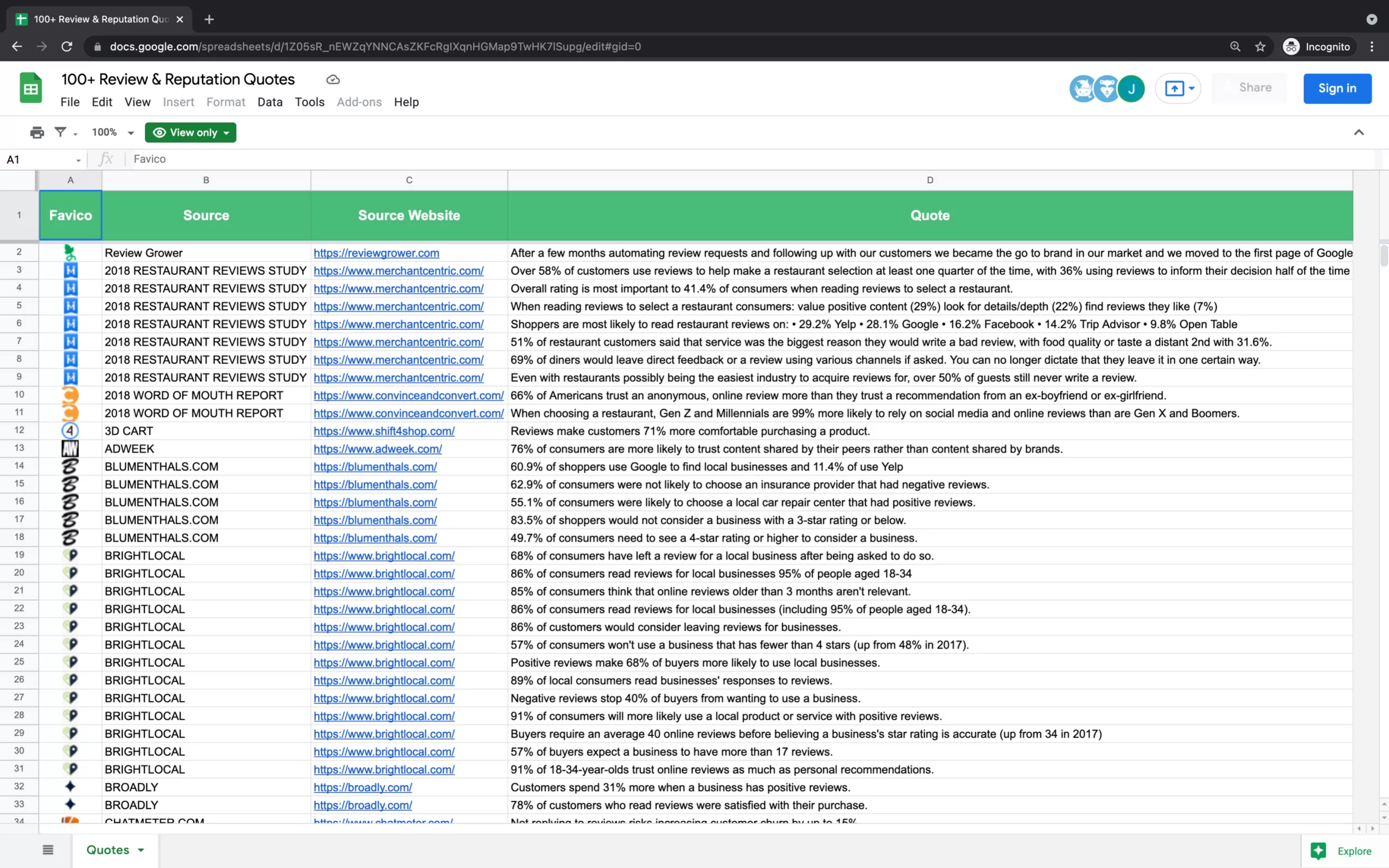Image resolution: width=1389 pixels, height=868 pixels.
Task: Open the File menu
Action: click(70, 102)
